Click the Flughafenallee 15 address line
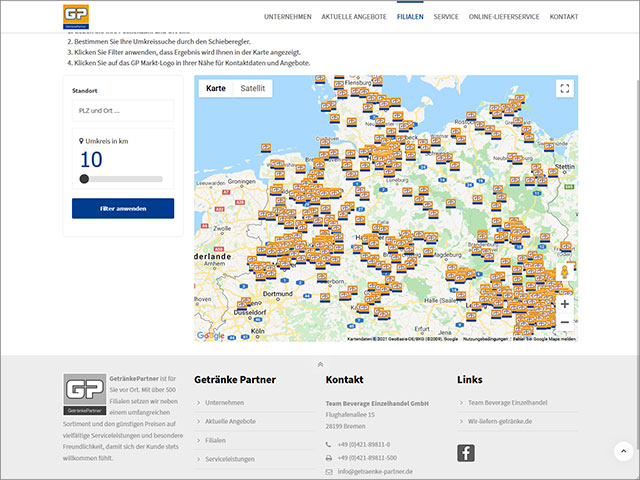The height and width of the screenshot is (480, 640). tap(350, 415)
